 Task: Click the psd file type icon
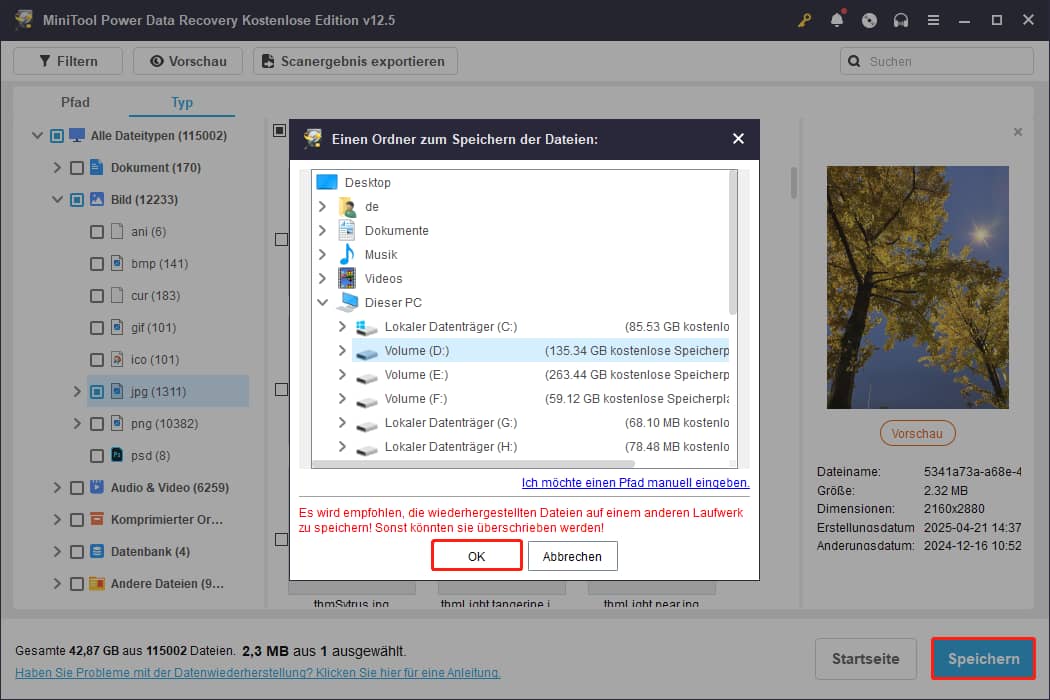coord(117,455)
